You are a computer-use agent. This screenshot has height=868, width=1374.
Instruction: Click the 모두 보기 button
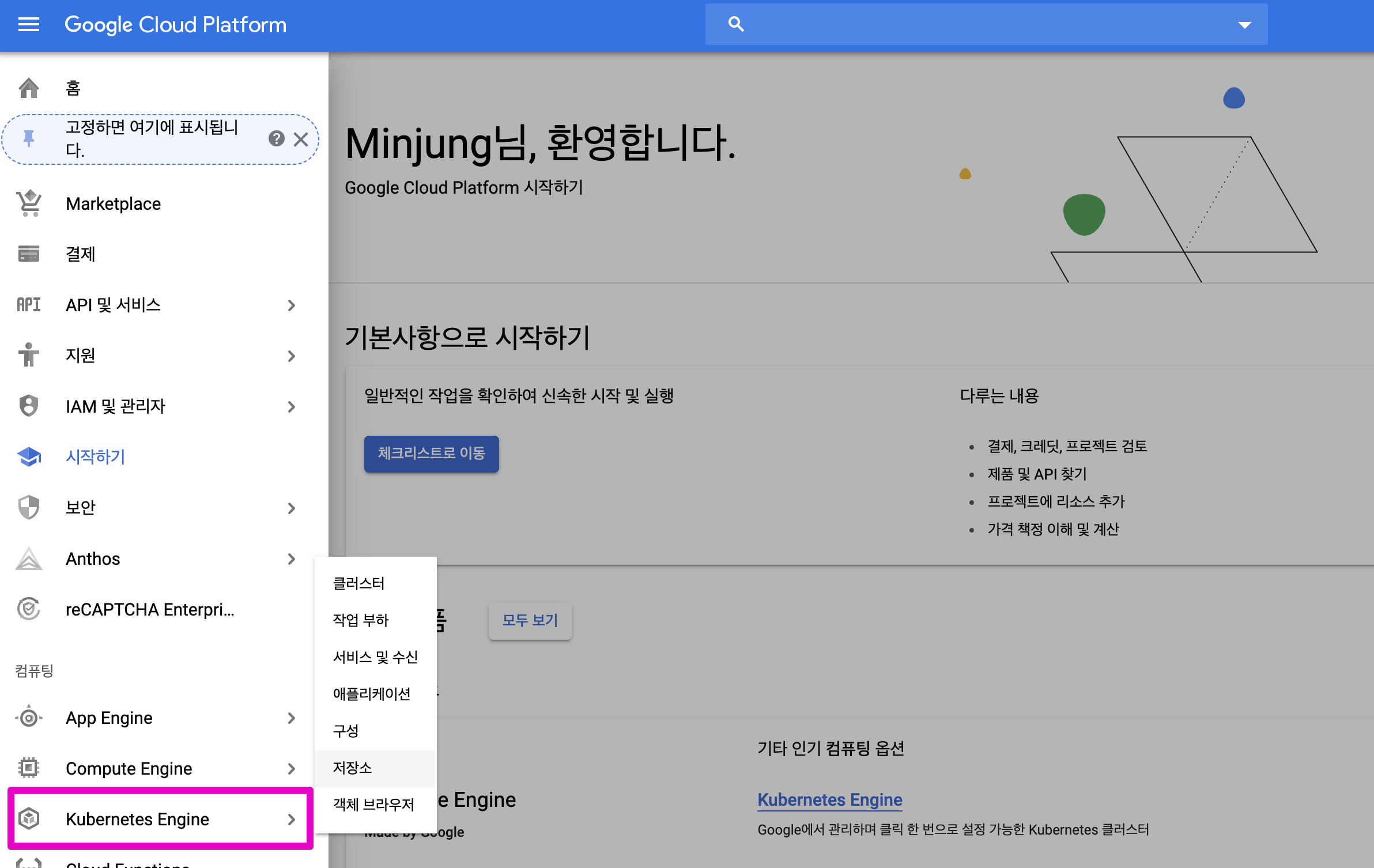pos(530,621)
